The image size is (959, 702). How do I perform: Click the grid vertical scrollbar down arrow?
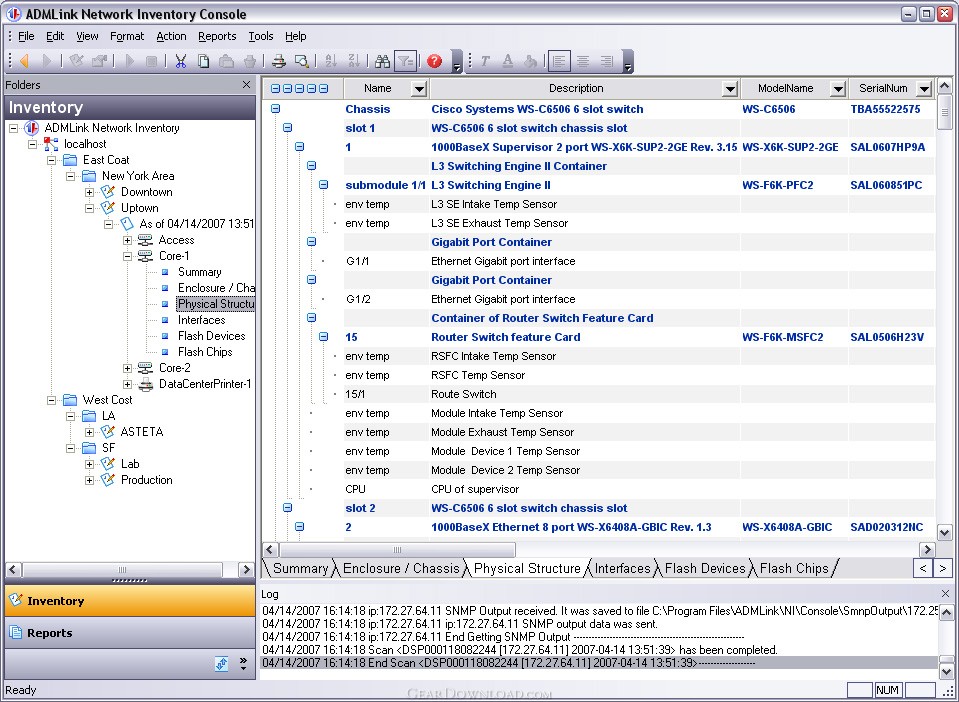944,532
